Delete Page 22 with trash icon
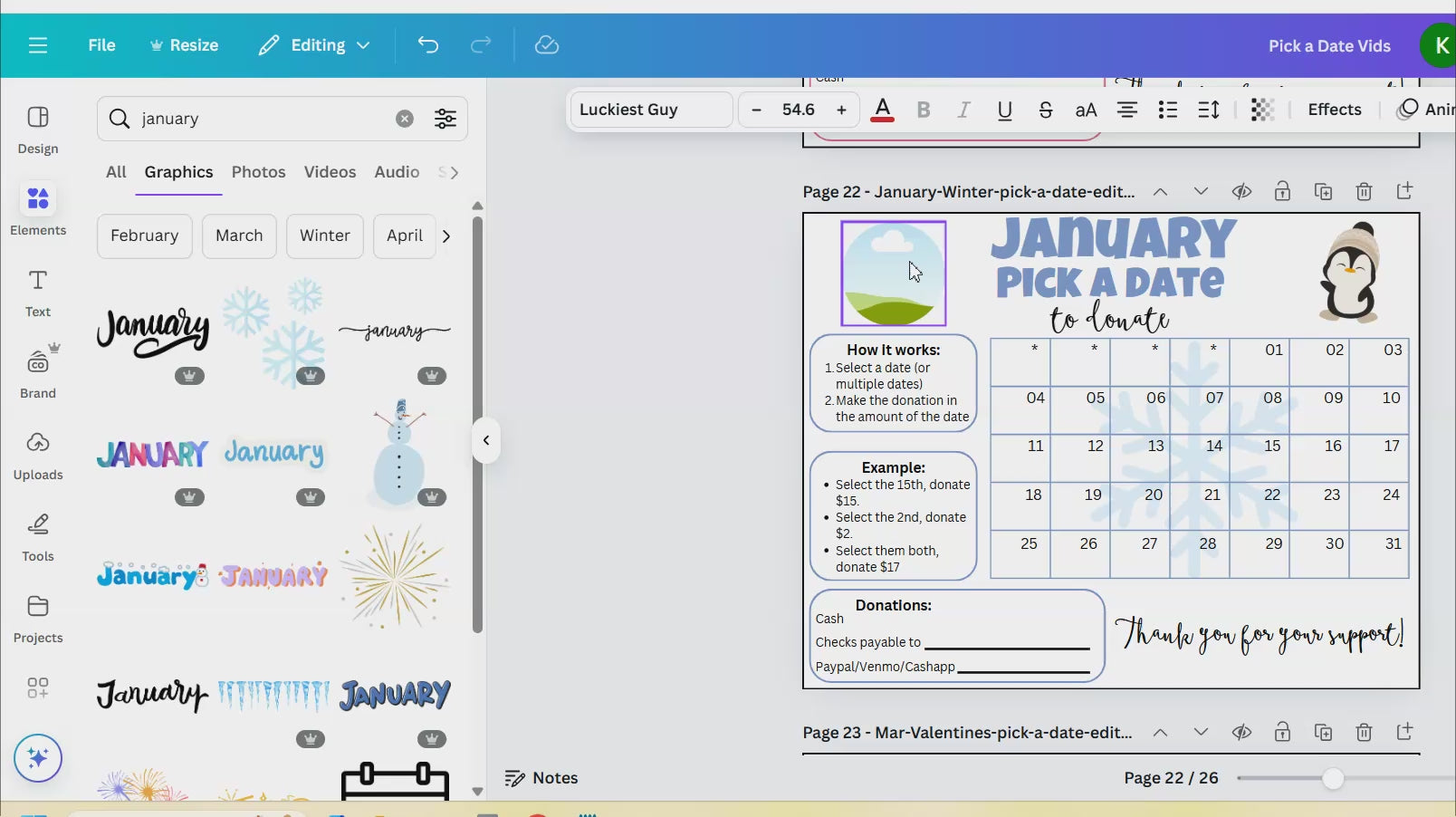The image size is (1456, 817). point(1364,191)
